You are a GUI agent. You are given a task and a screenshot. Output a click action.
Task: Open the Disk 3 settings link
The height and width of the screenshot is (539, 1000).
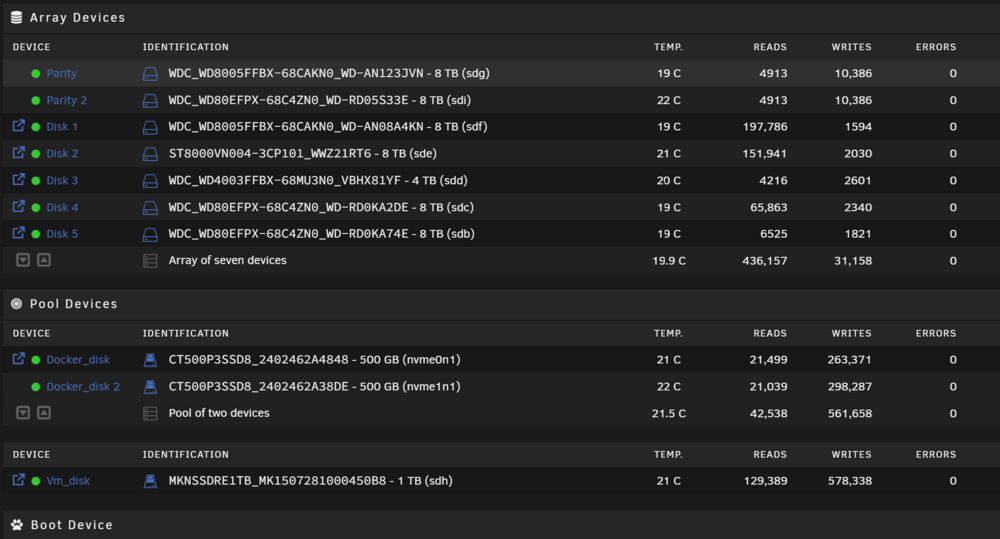[x=62, y=181]
